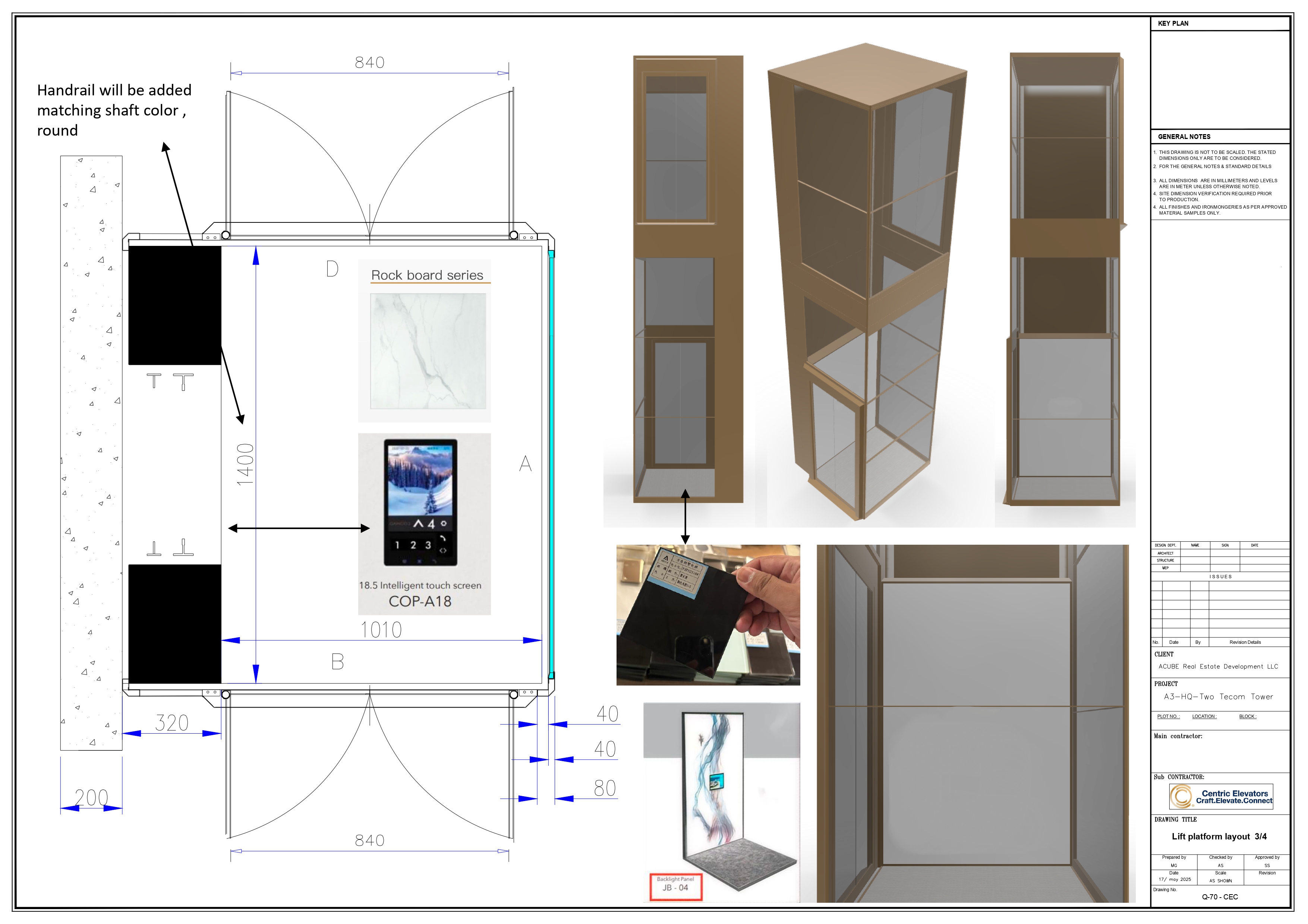This screenshot has height=924, width=1308.
Task: Select the middle isometric shaft rendering
Action: click(866, 282)
